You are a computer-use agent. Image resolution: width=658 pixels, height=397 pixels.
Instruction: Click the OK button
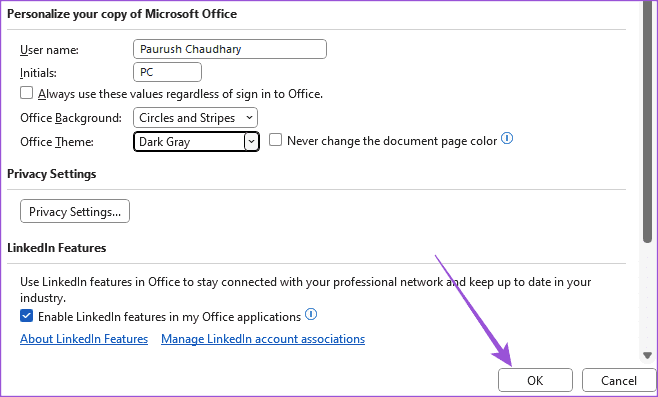pyautogui.click(x=535, y=380)
